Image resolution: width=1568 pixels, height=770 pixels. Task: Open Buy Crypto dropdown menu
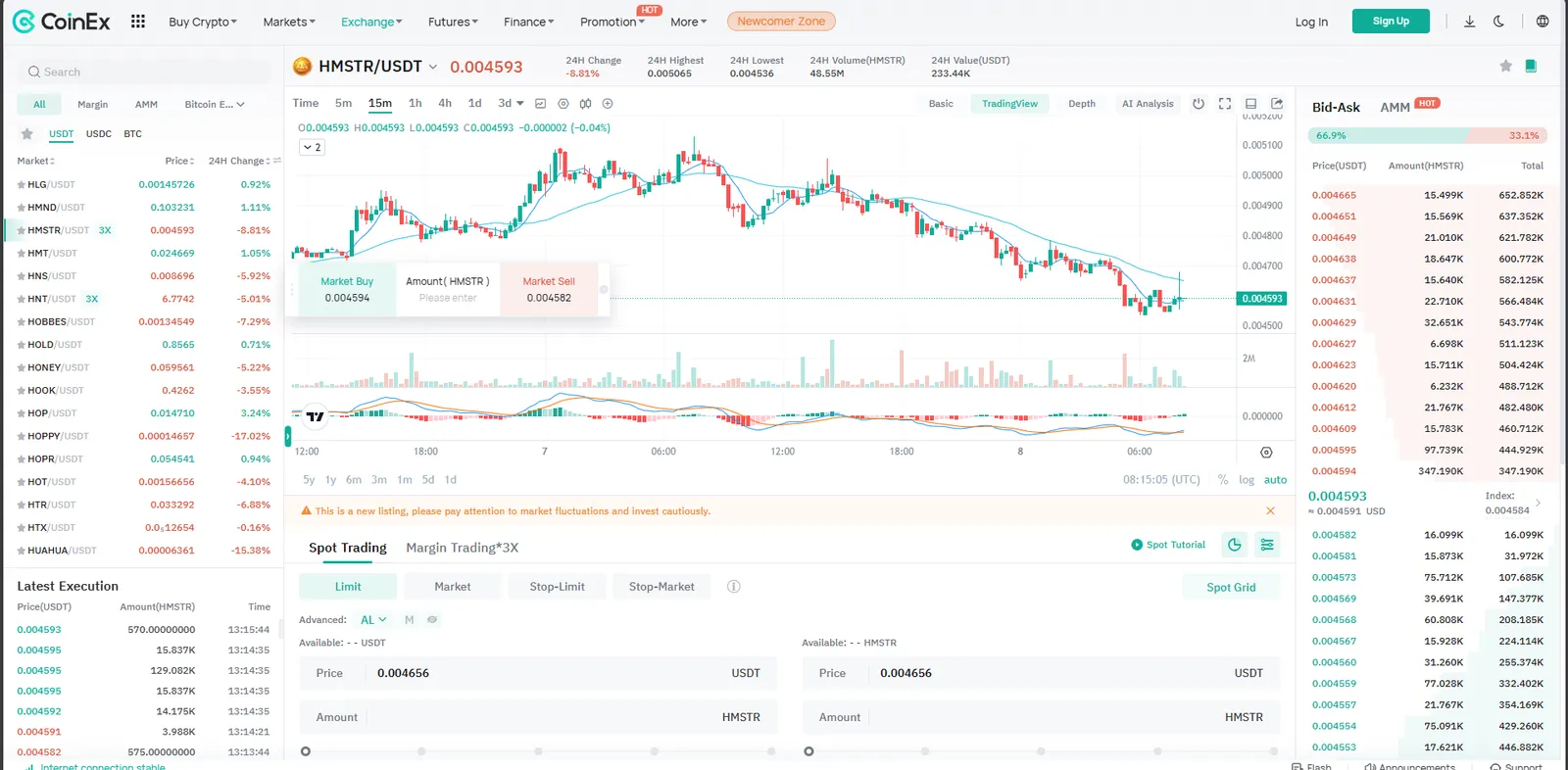(203, 22)
